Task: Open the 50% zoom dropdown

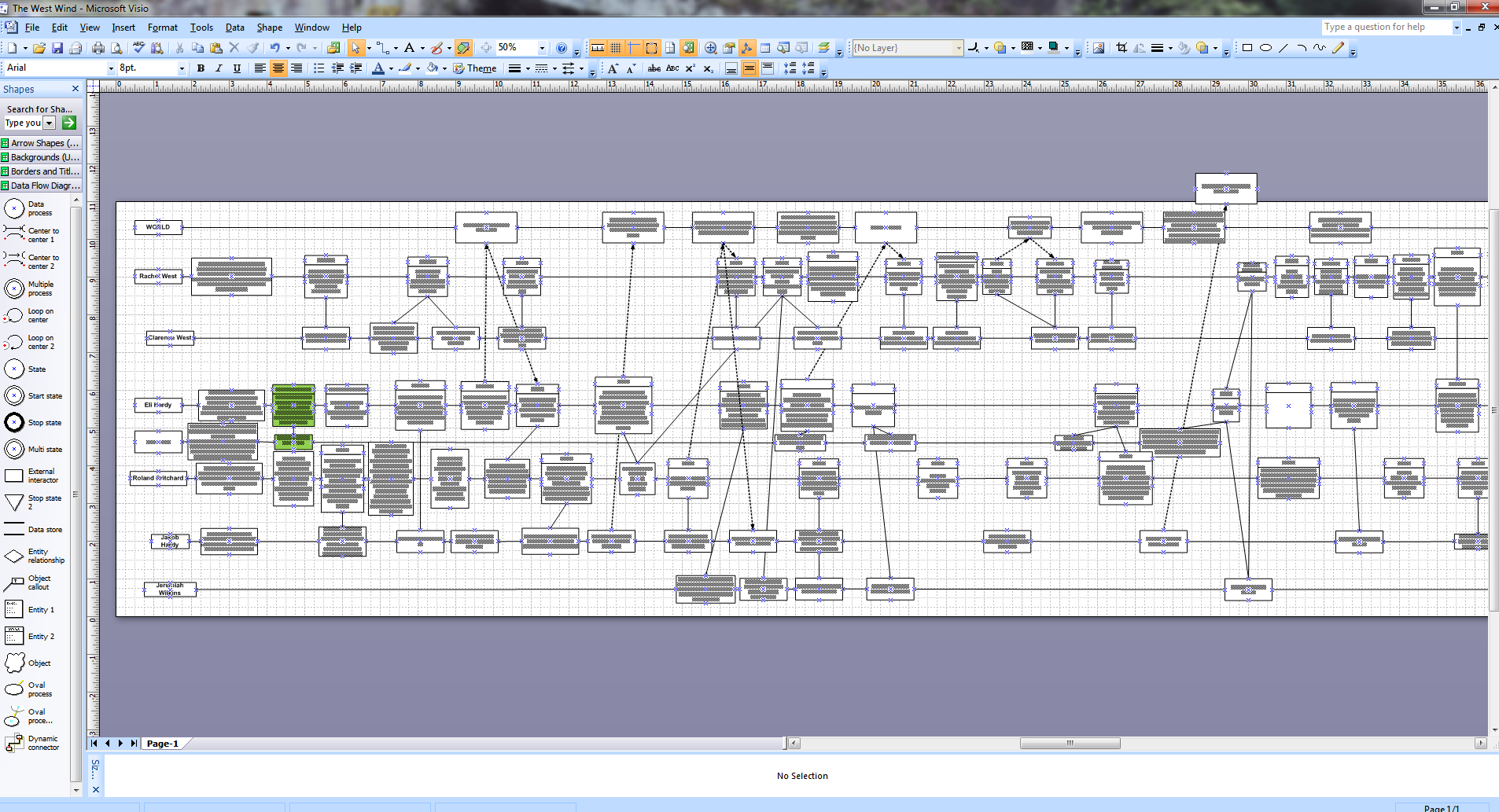Action: point(542,48)
